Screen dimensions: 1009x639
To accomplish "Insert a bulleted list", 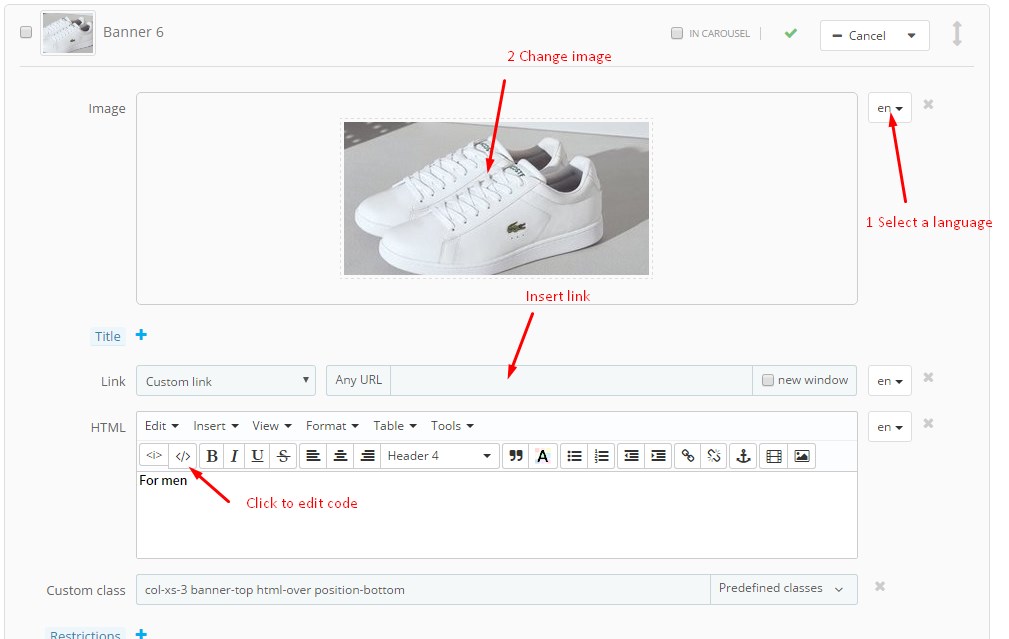I will pos(574,456).
